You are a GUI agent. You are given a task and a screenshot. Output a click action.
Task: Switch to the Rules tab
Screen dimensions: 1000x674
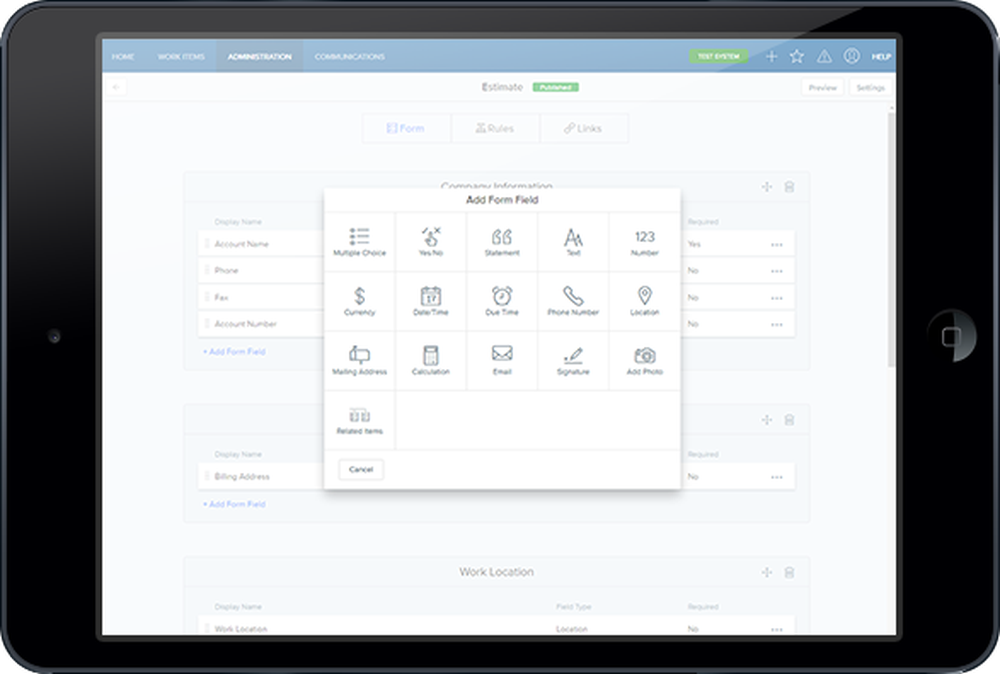coord(496,128)
